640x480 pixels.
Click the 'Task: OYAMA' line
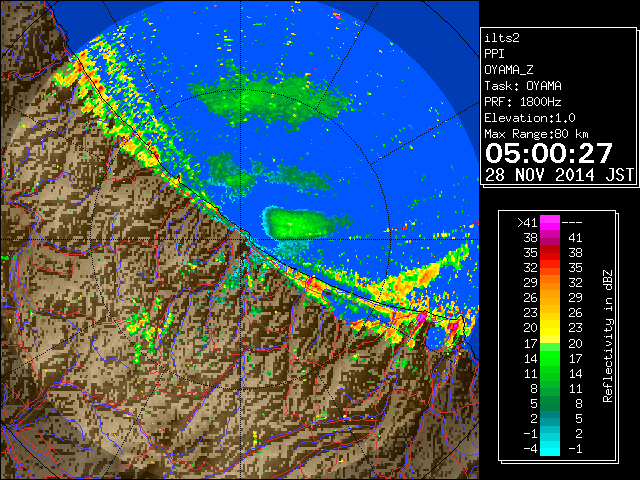pyautogui.click(x=523, y=86)
